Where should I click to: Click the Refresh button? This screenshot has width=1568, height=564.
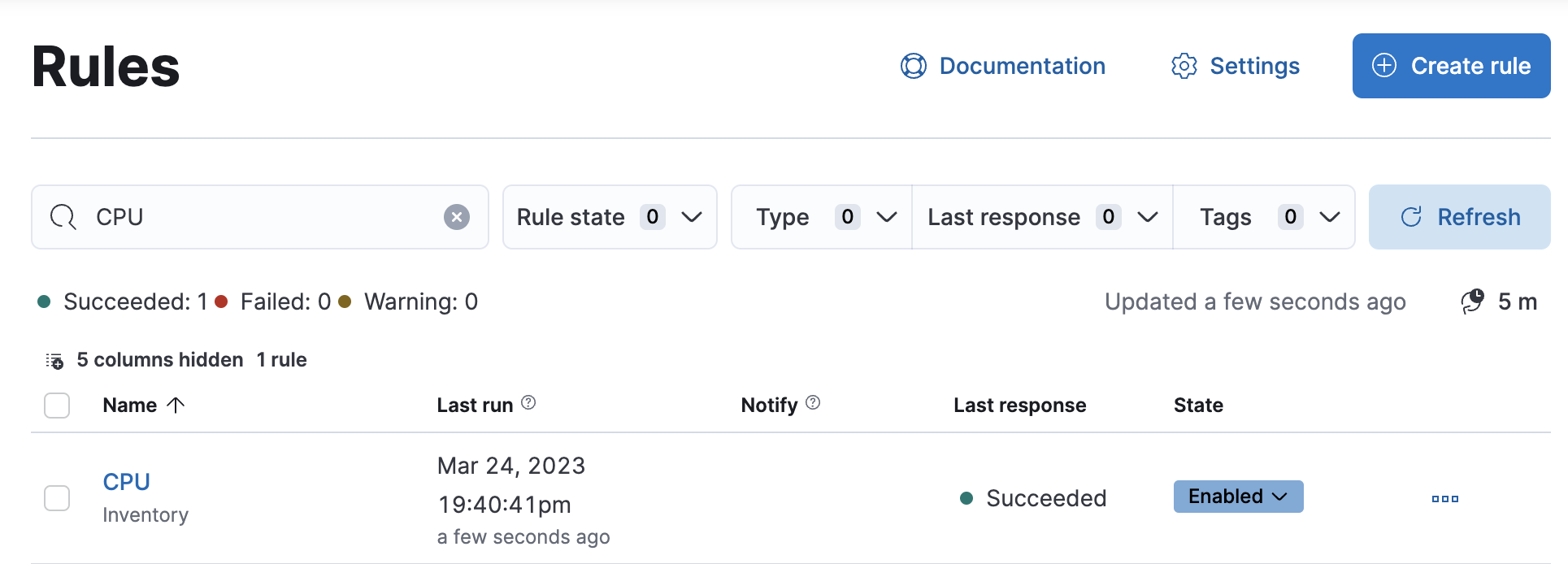[1459, 217]
